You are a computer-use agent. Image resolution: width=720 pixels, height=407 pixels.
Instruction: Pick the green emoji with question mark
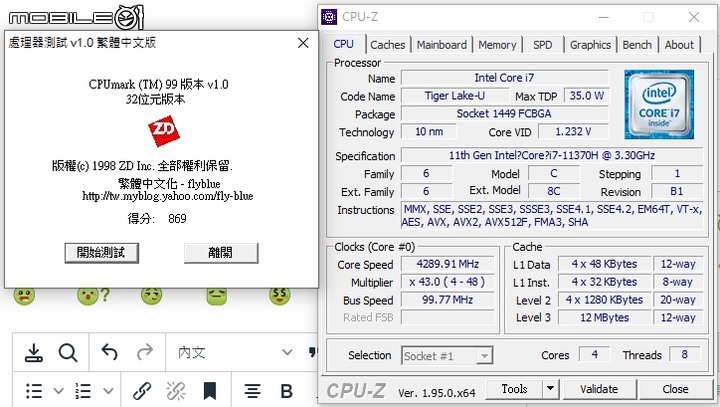pos(93,296)
